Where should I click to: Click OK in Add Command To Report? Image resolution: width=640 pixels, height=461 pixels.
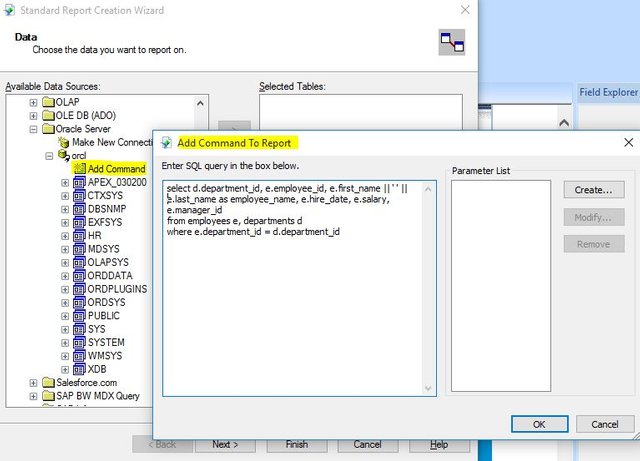pyautogui.click(x=539, y=424)
